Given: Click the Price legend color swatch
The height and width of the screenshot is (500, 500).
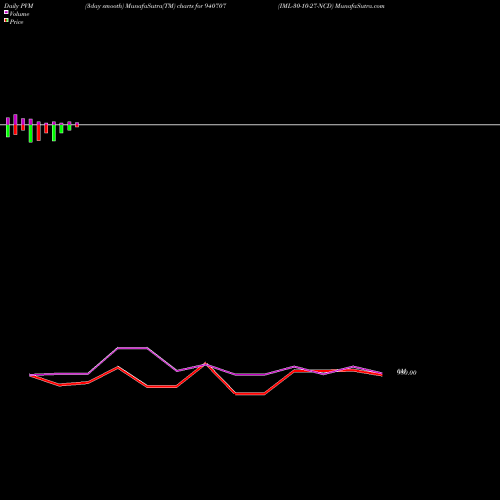Looking at the screenshot, I should pyautogui.click(x=6, y=20).
